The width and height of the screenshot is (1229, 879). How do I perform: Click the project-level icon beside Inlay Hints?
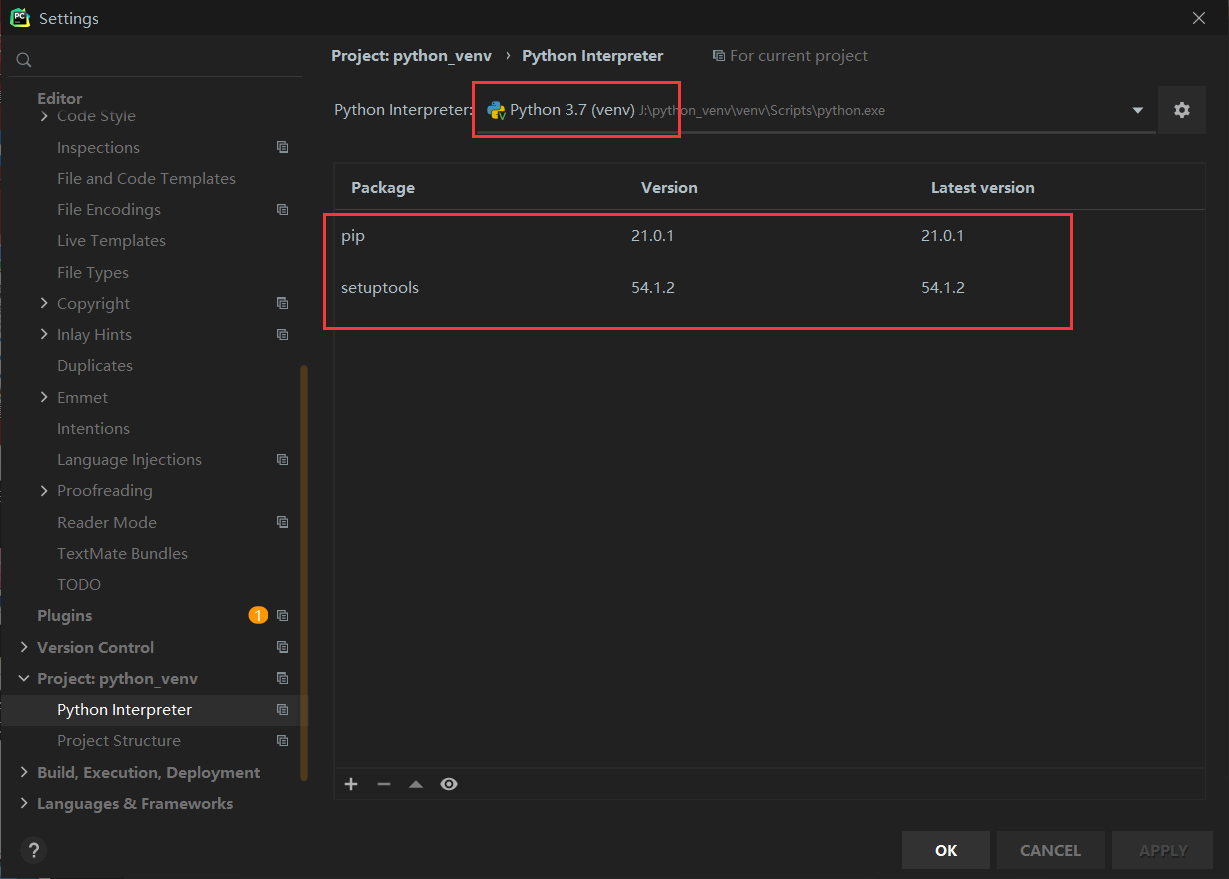click(x=283, y=334)
